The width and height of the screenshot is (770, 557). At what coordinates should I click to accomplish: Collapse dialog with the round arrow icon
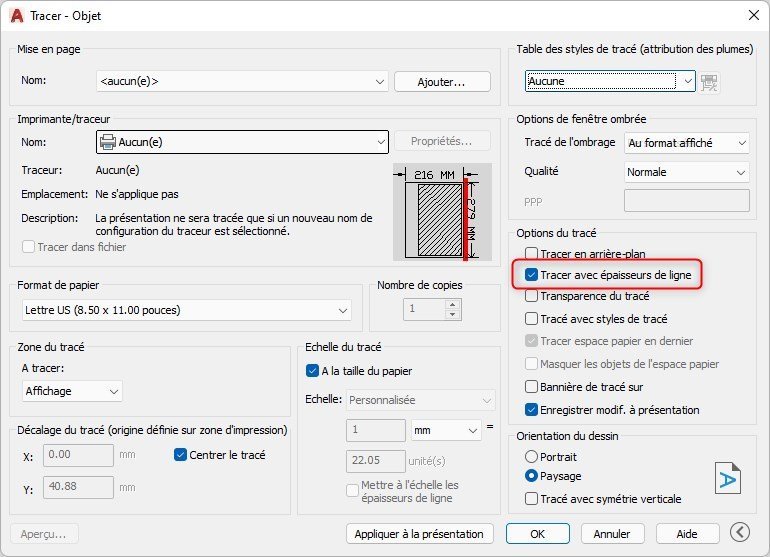tap(740, 532)
